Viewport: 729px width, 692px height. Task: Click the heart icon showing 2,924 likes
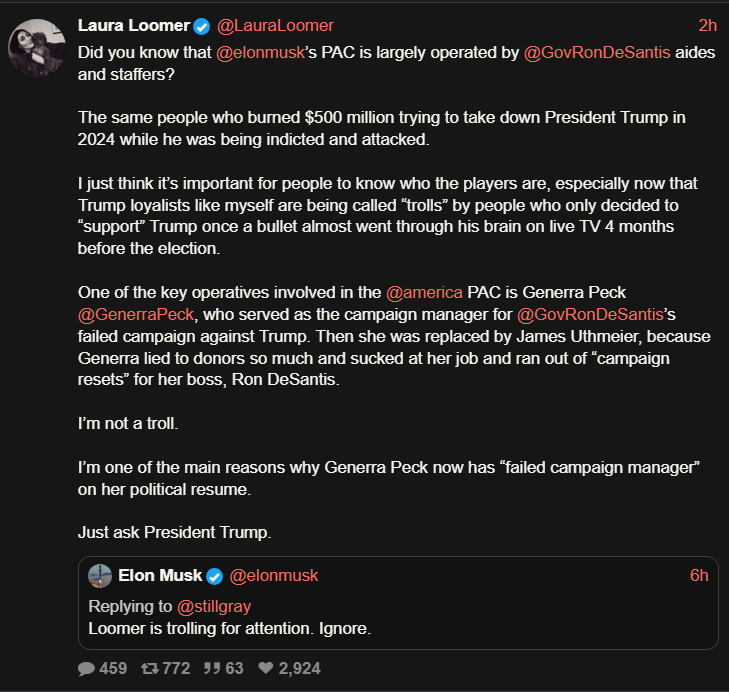[265, 667]
